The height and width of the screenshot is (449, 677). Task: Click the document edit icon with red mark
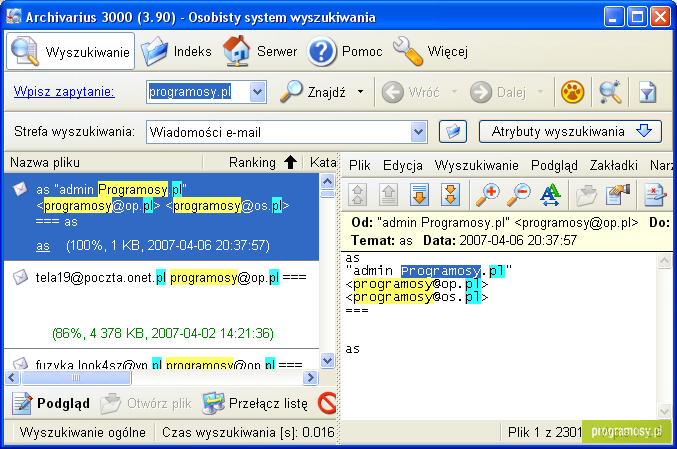pyautogui.click(x=655, y=195)
